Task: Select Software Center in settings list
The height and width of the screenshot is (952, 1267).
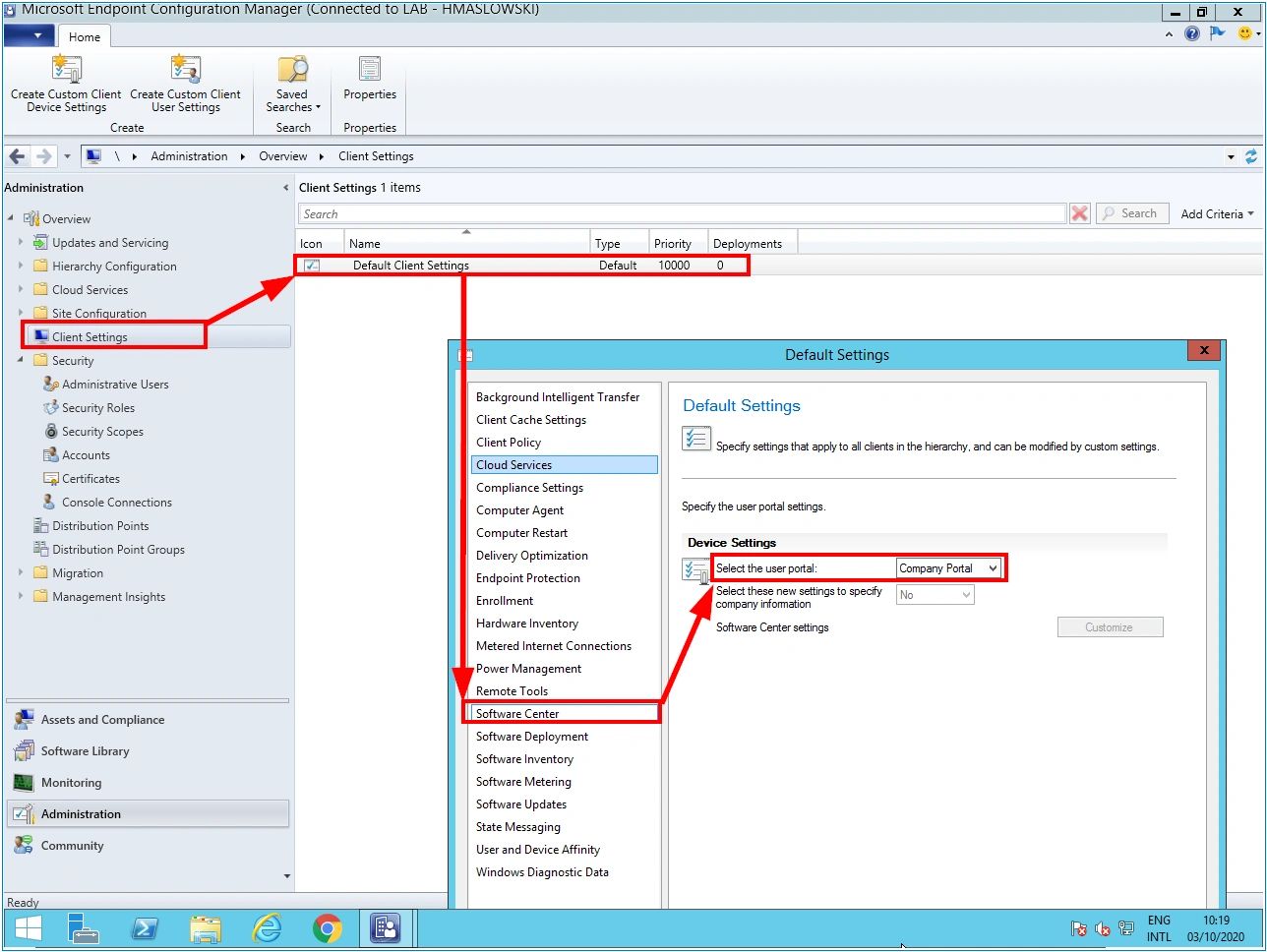Action: pyautogui.click(x=517, y=714)
